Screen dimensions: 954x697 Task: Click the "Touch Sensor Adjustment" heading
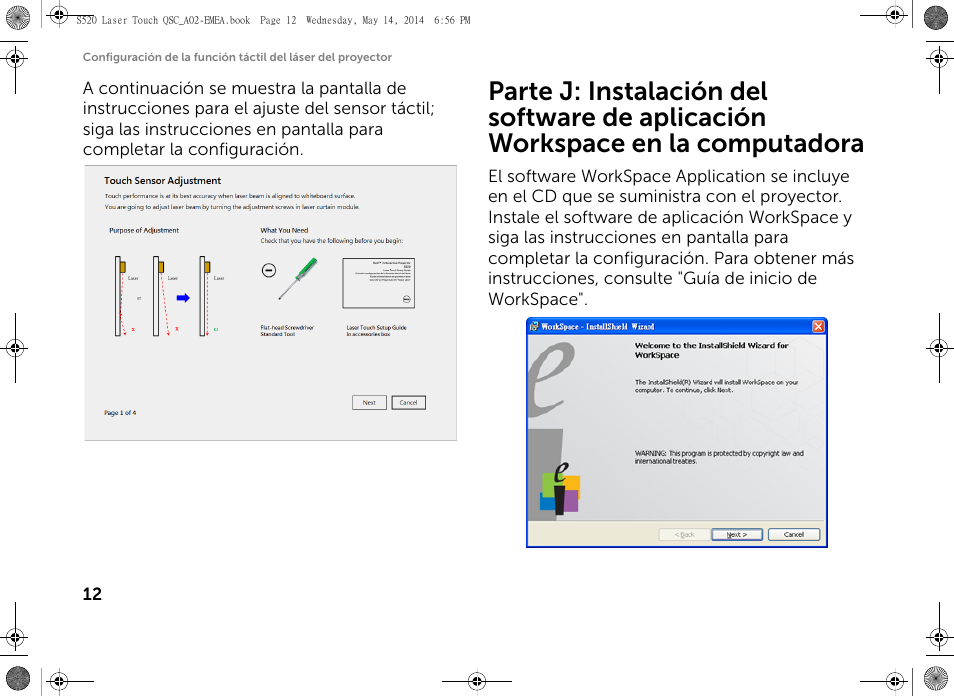click(162, 181)
